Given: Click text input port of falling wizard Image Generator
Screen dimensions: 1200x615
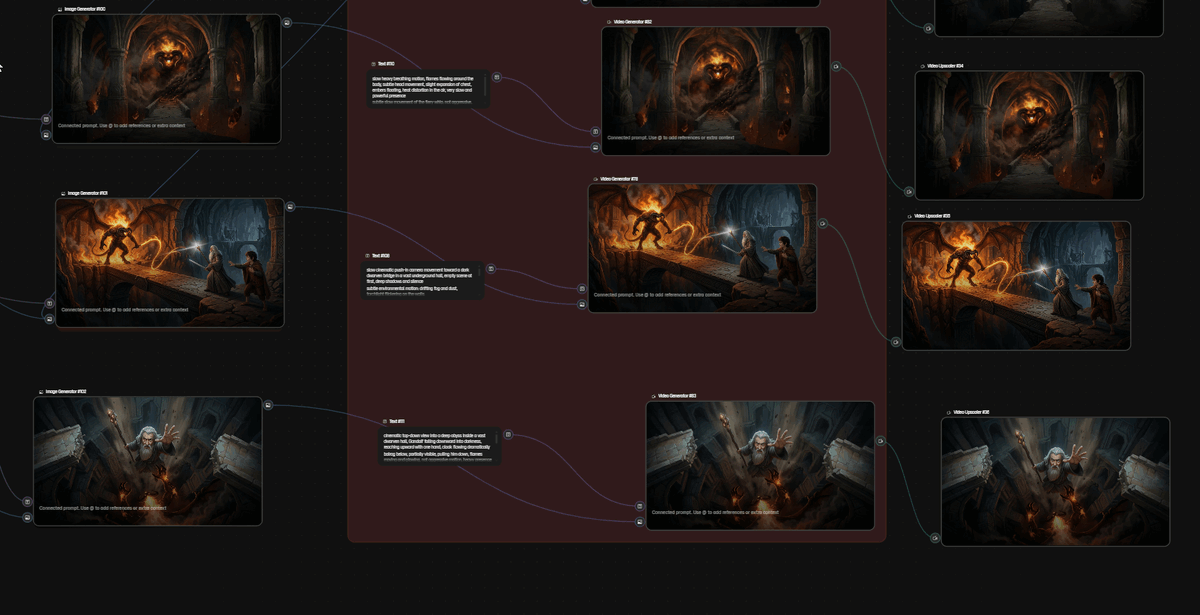Looking at the screenshot, I should 27,502.
